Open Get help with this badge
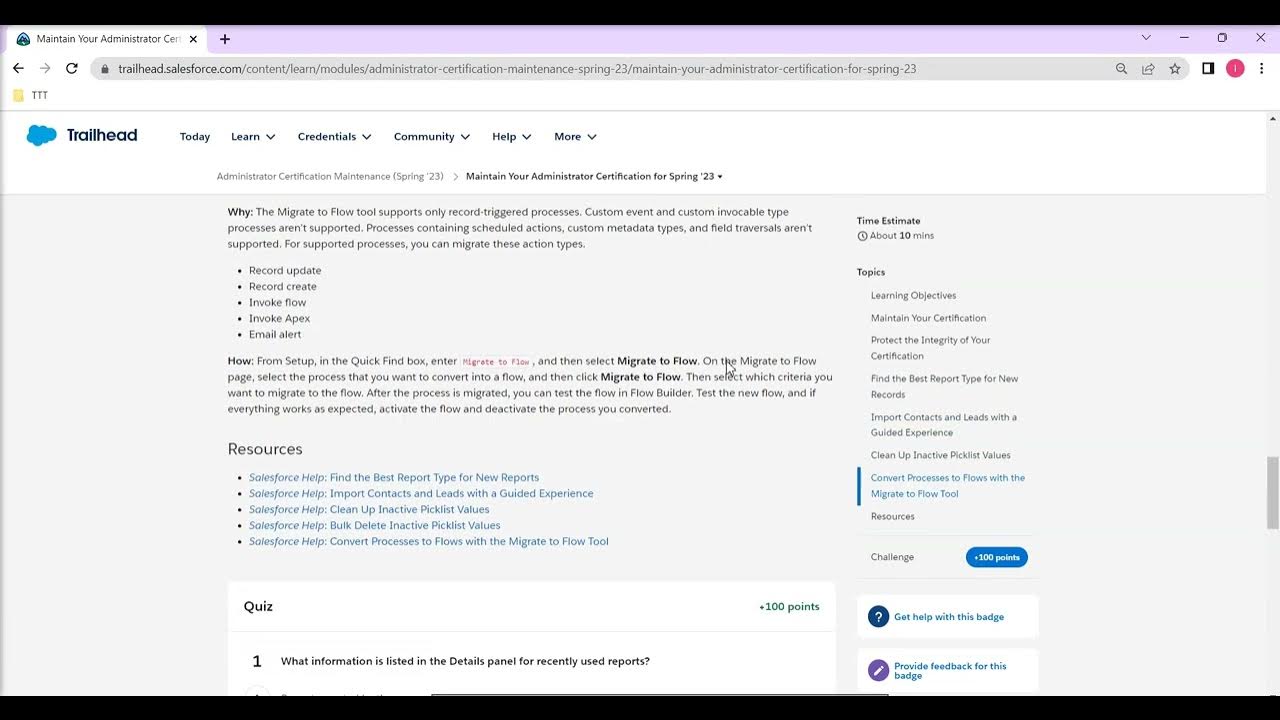 tap(949, 617)
